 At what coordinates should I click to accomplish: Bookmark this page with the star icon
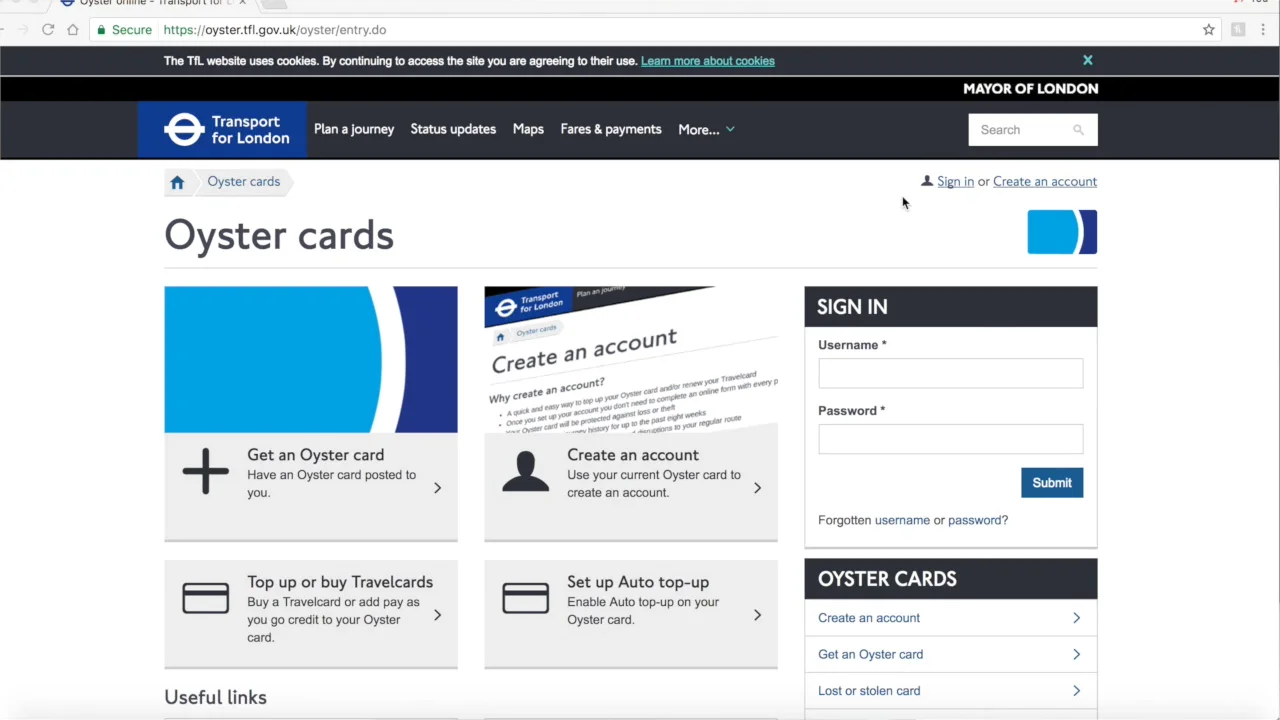tap(1209, 30)
